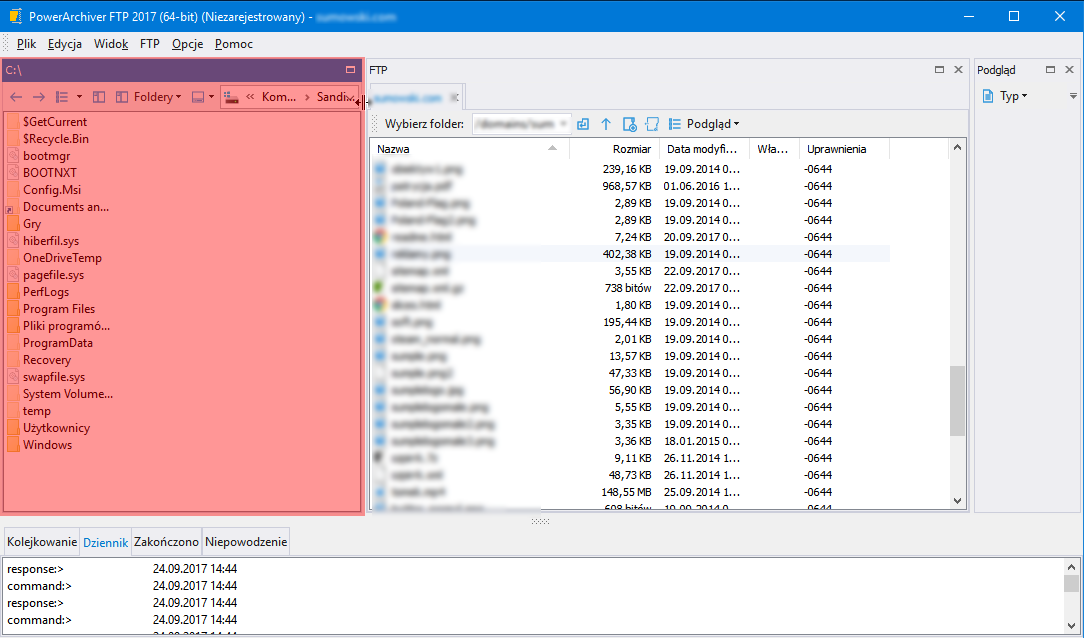Switch to the Kolejkowanie tab
The image size is (1084, 638).
(x=42, y=542)
